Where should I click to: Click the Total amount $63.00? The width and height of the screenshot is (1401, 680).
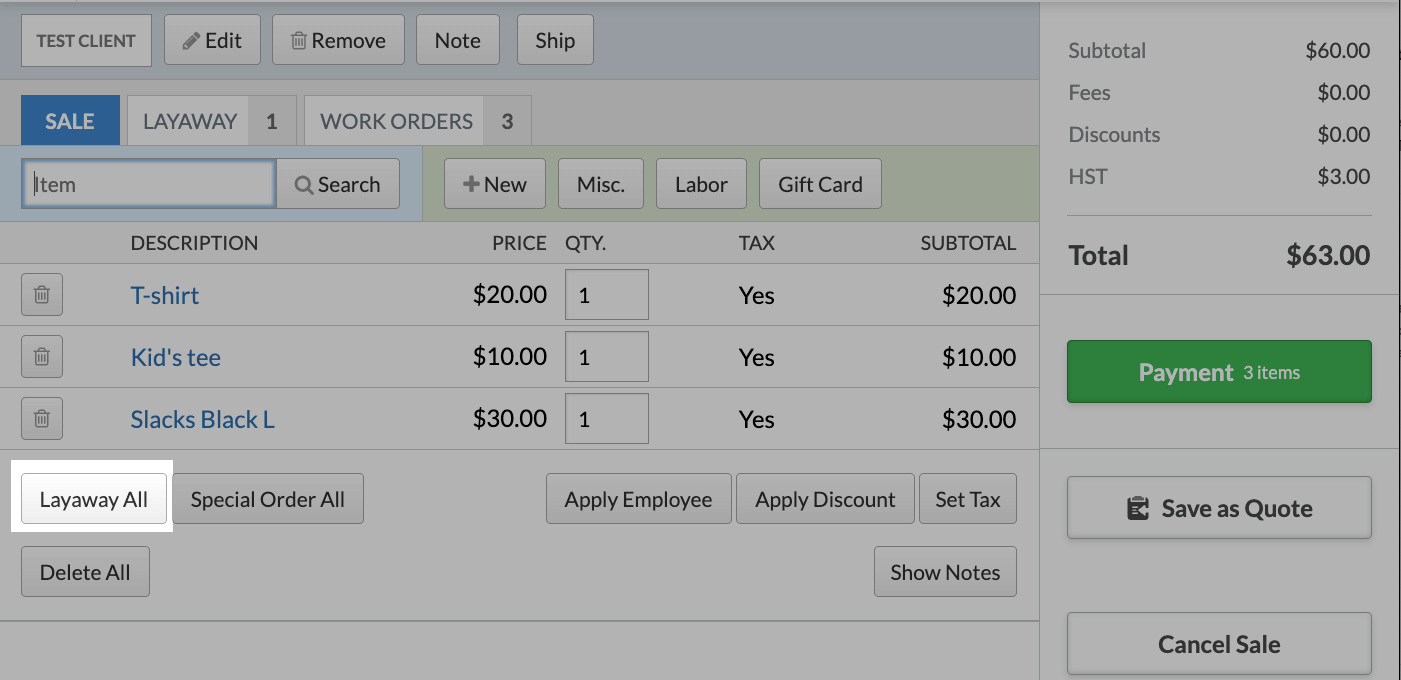coord(1328,255)
